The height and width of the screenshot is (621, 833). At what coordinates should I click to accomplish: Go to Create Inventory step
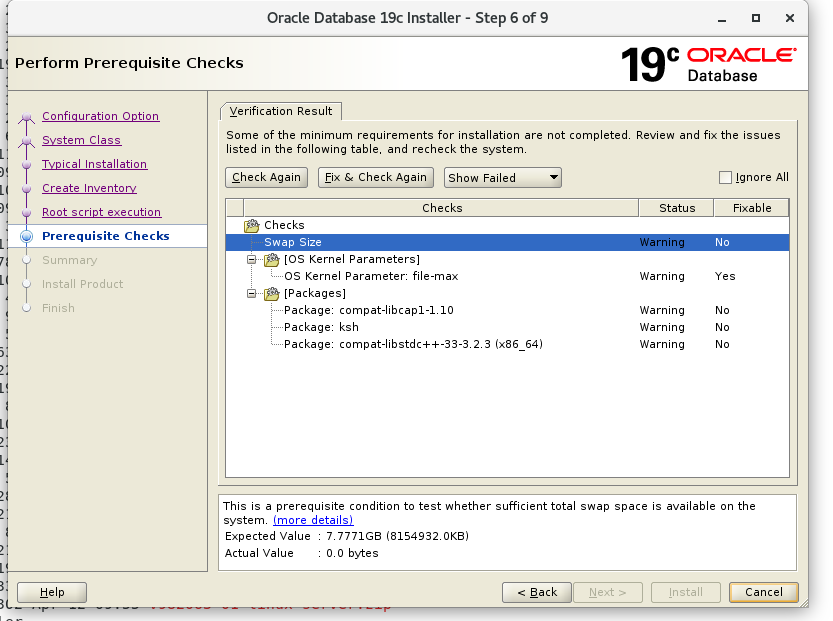(x=89, y=188)
